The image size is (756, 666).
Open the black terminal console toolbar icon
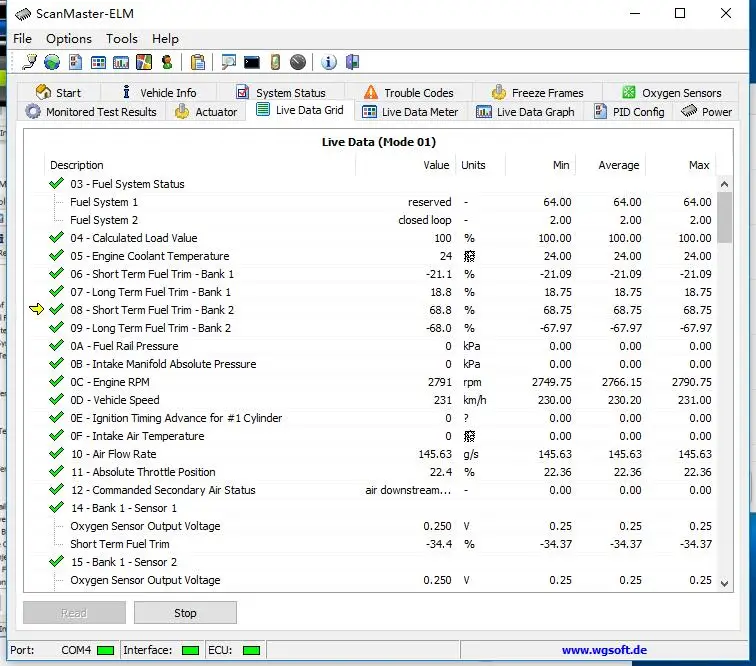tap(252, 62)
